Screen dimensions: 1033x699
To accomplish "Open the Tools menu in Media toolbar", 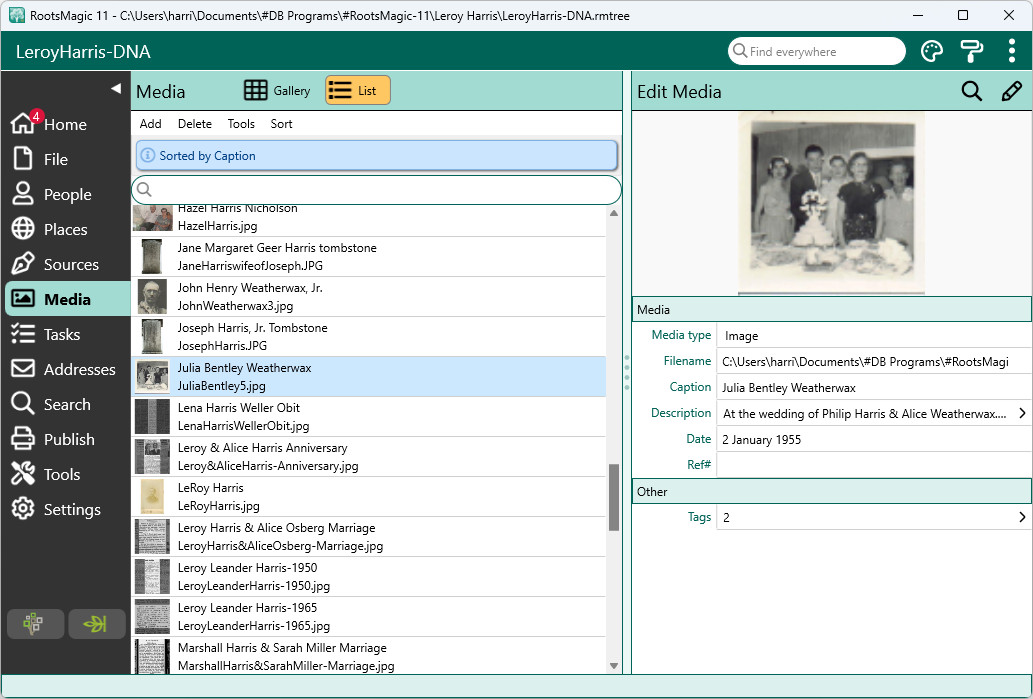I will pos(241,123).
